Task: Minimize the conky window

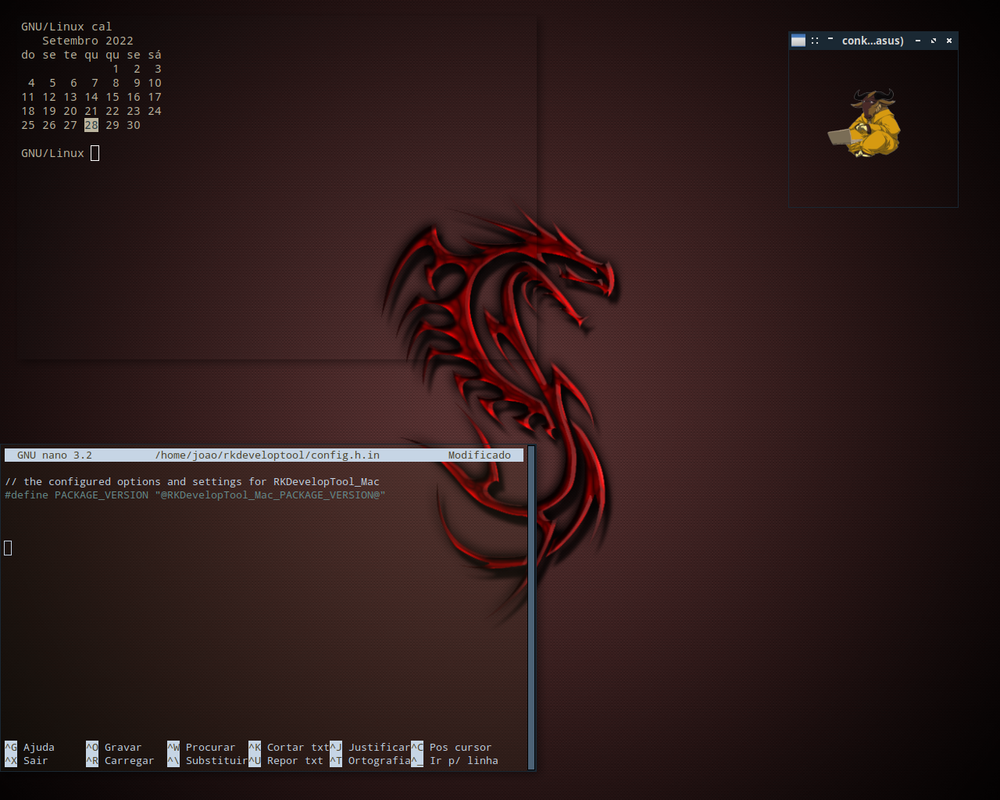Action: click(918, 41)
